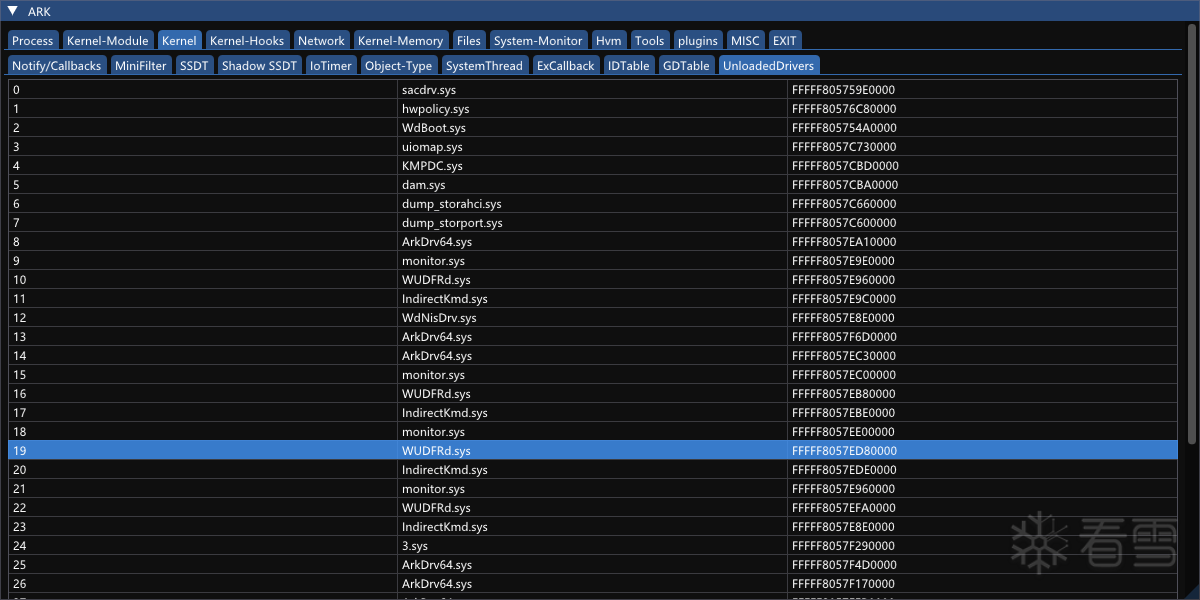Click dump_storahci.sys in the list

[x=452, y=204]
